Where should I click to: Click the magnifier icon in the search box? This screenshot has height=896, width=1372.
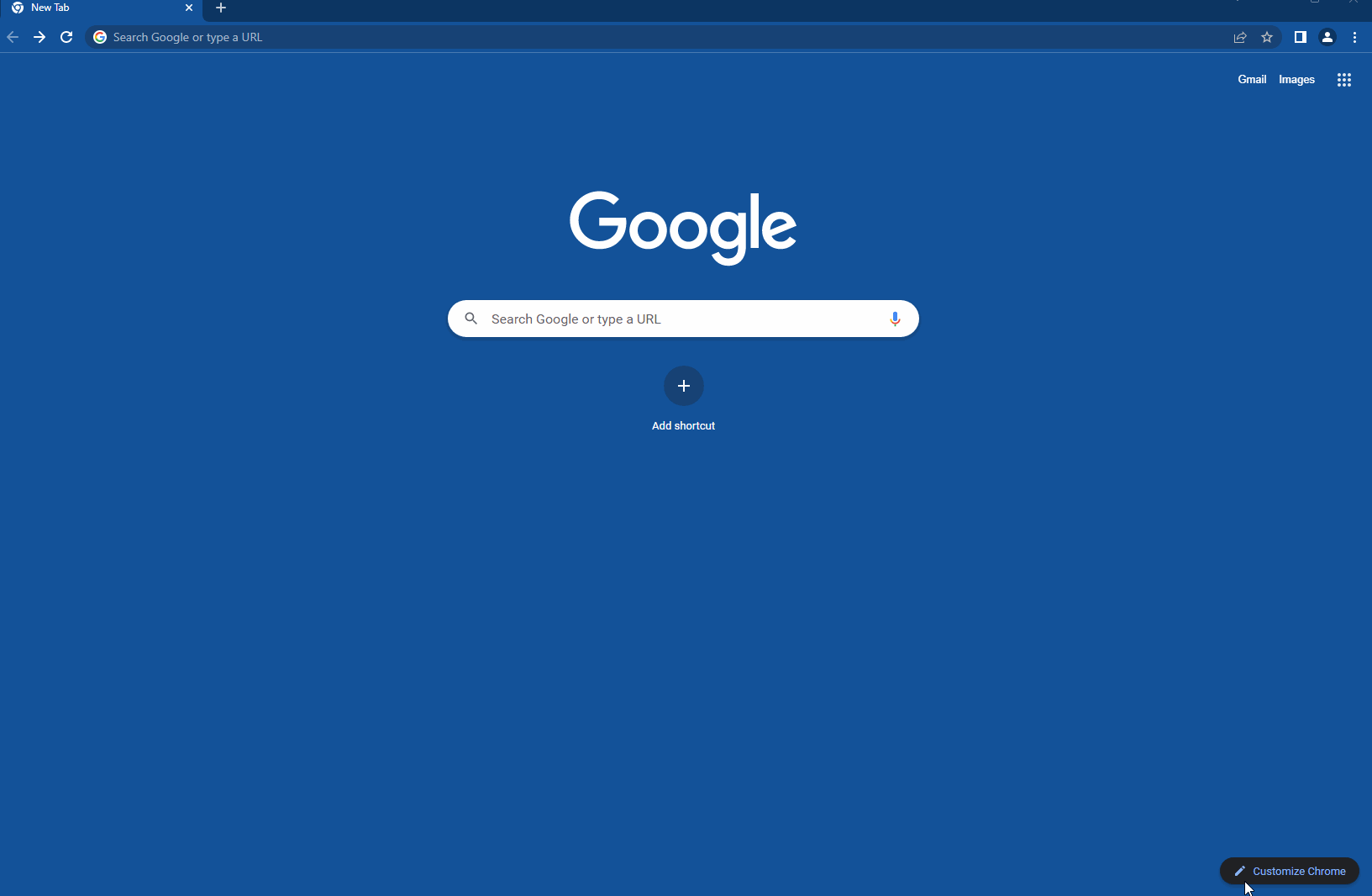coord(471,319)
